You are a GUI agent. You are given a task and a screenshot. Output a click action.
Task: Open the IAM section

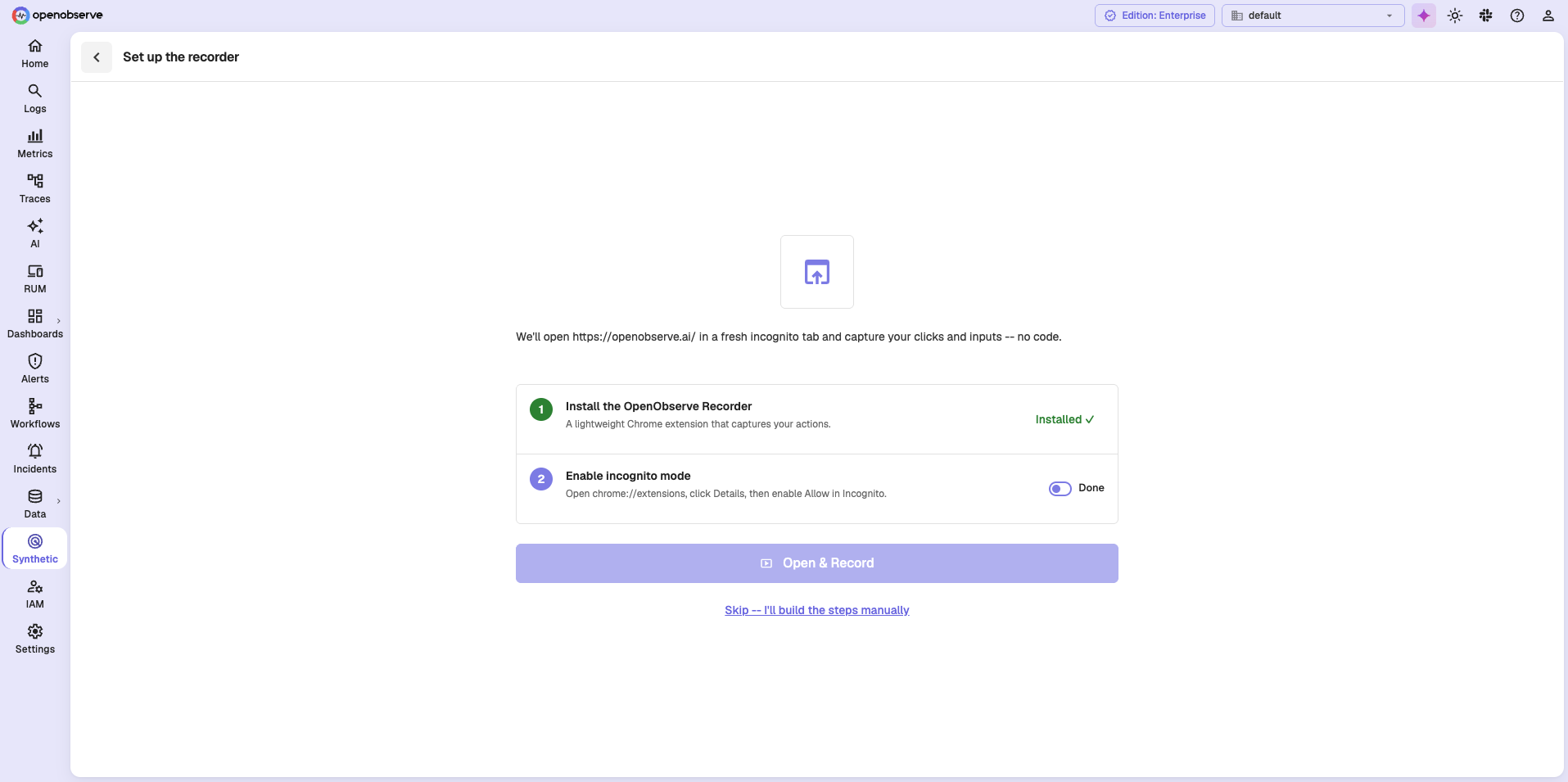pos(35,594)
